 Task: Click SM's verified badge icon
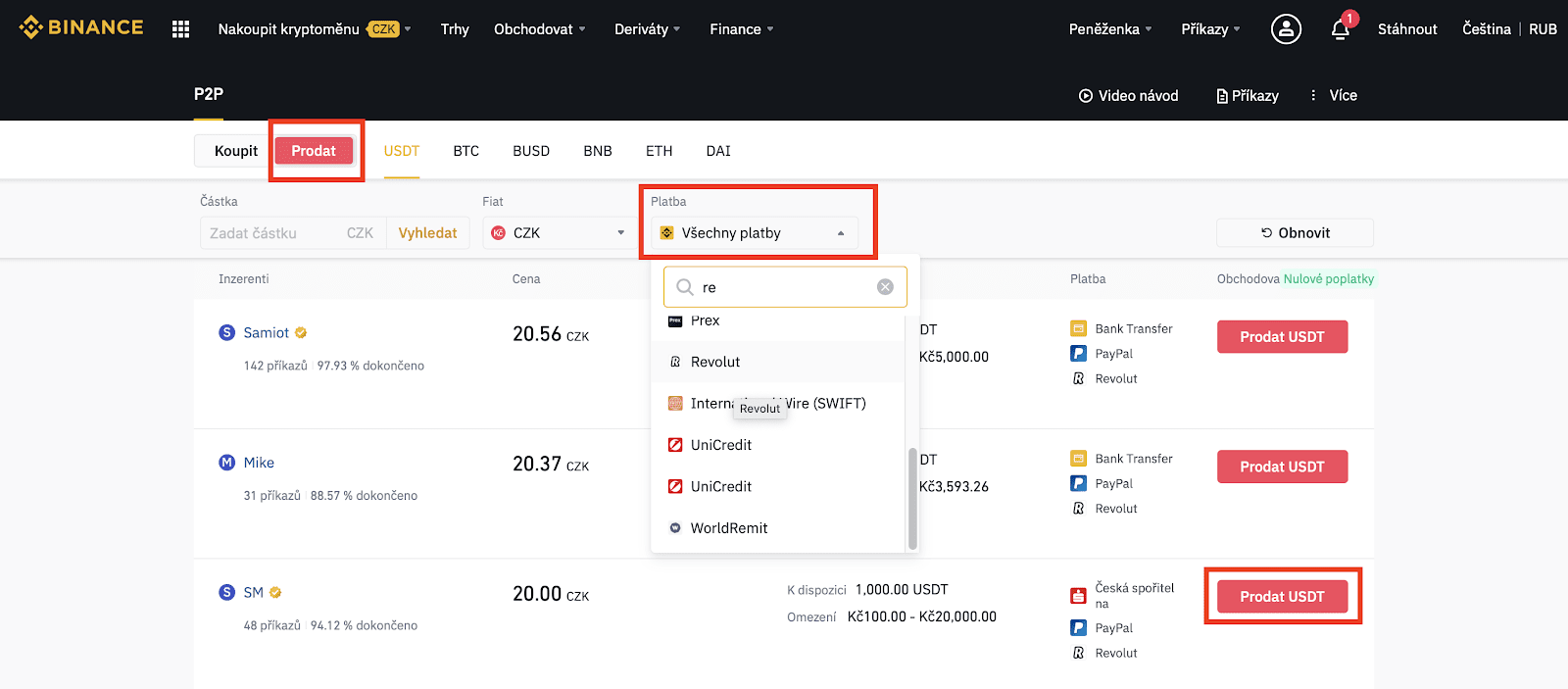[x=275, y=593]
